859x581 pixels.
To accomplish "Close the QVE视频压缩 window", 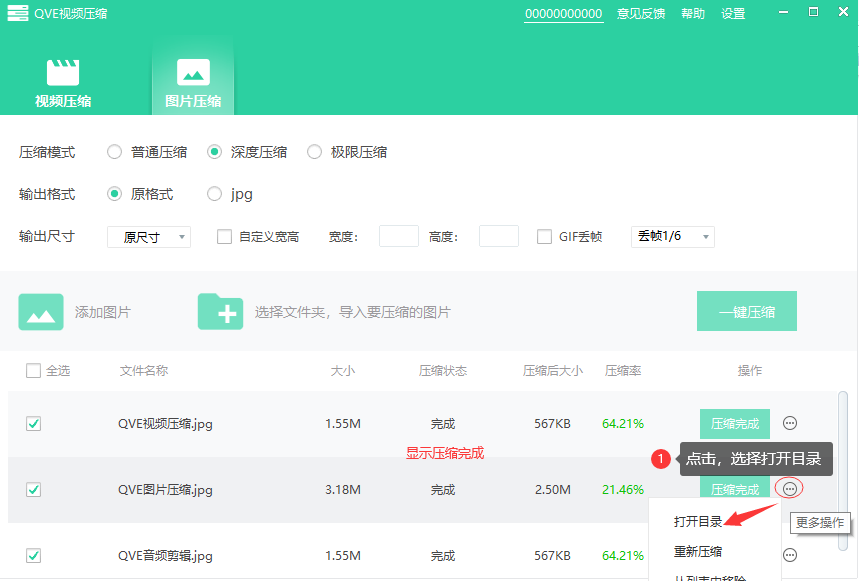I will (844, 12).
